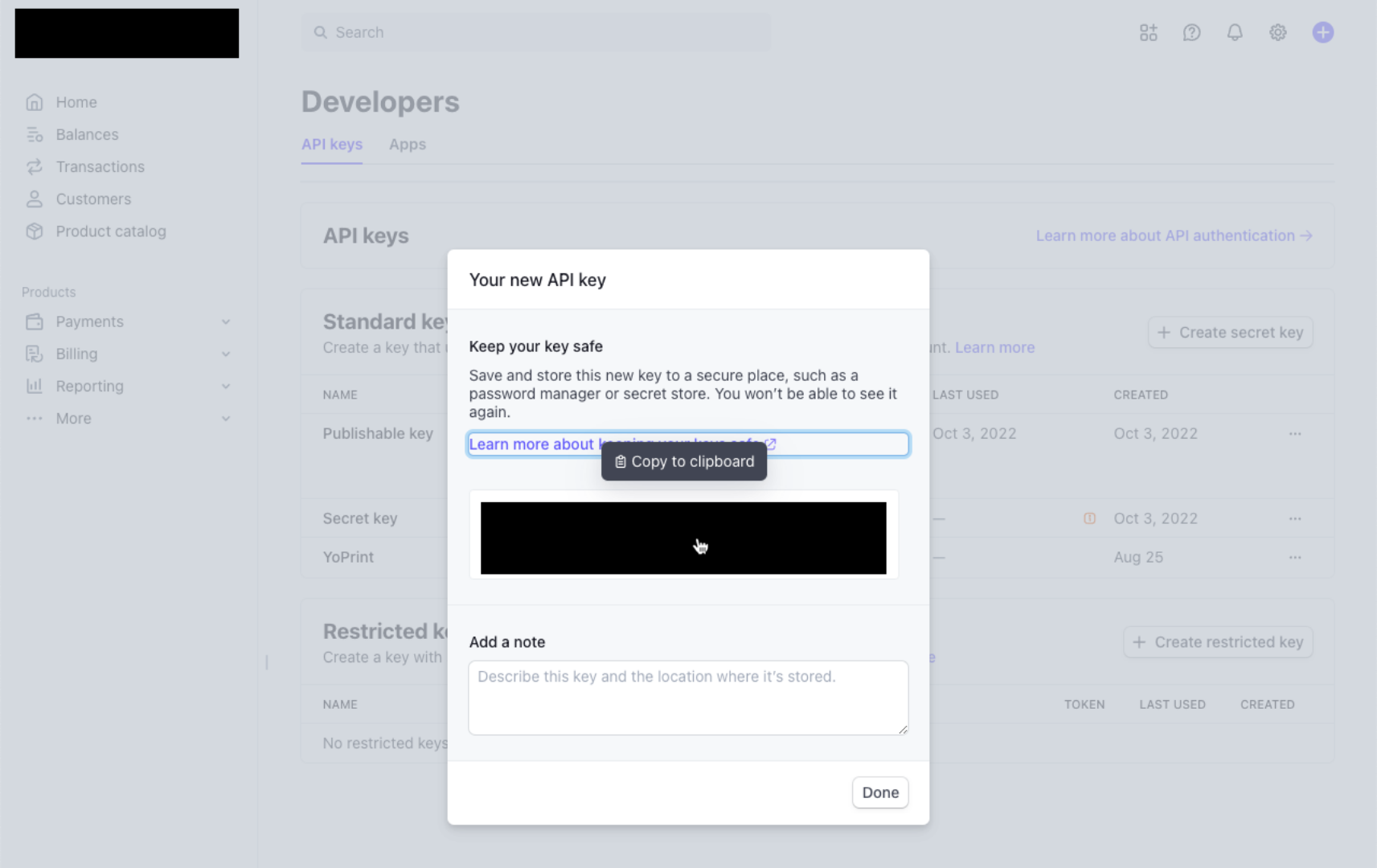Click Create restricted key button
The width and height of the screenshot is (1377, 868).
pyautogui.click(x=1218, y=642)
